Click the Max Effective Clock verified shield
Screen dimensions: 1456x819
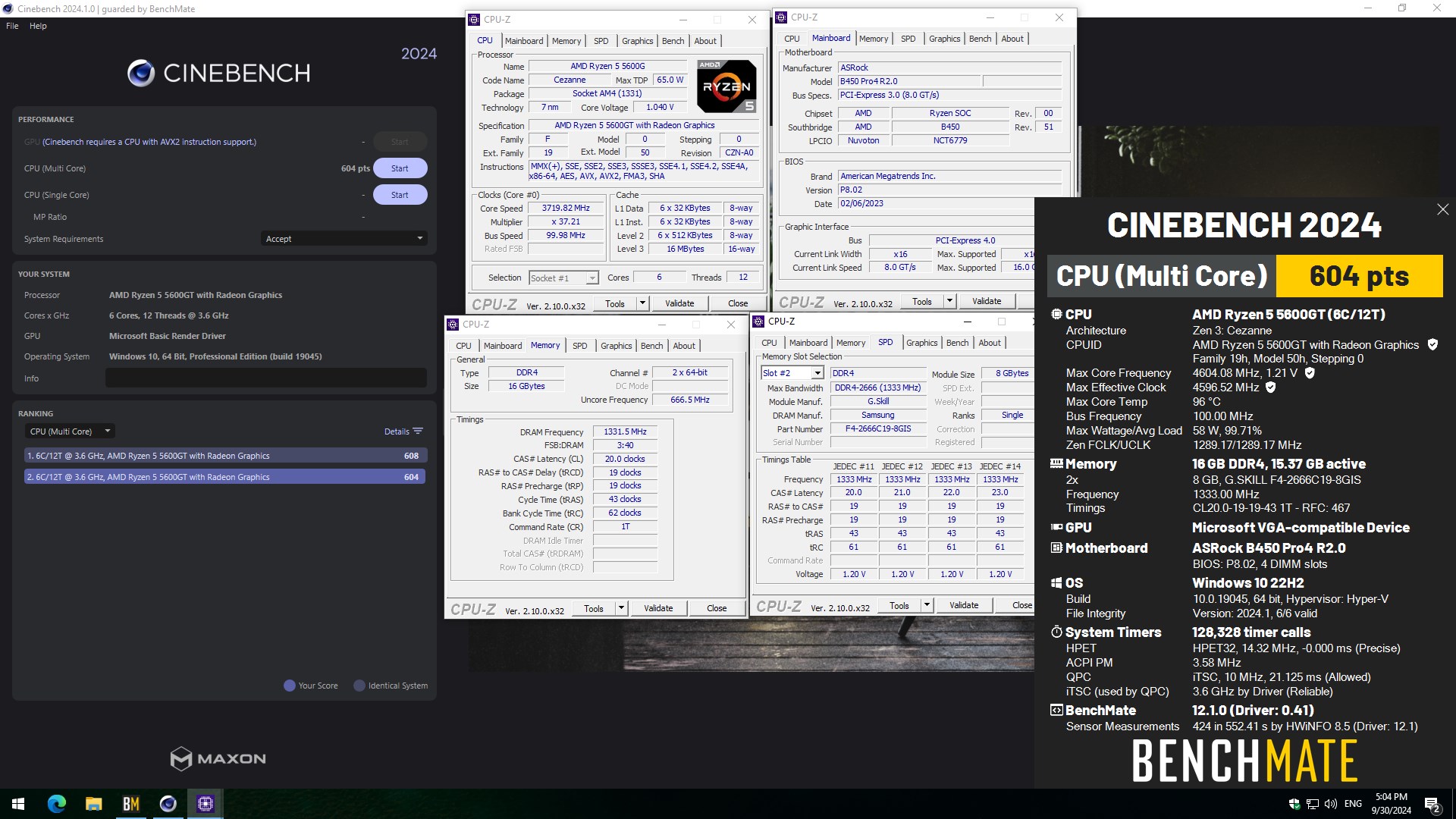tap(1271, 387)
